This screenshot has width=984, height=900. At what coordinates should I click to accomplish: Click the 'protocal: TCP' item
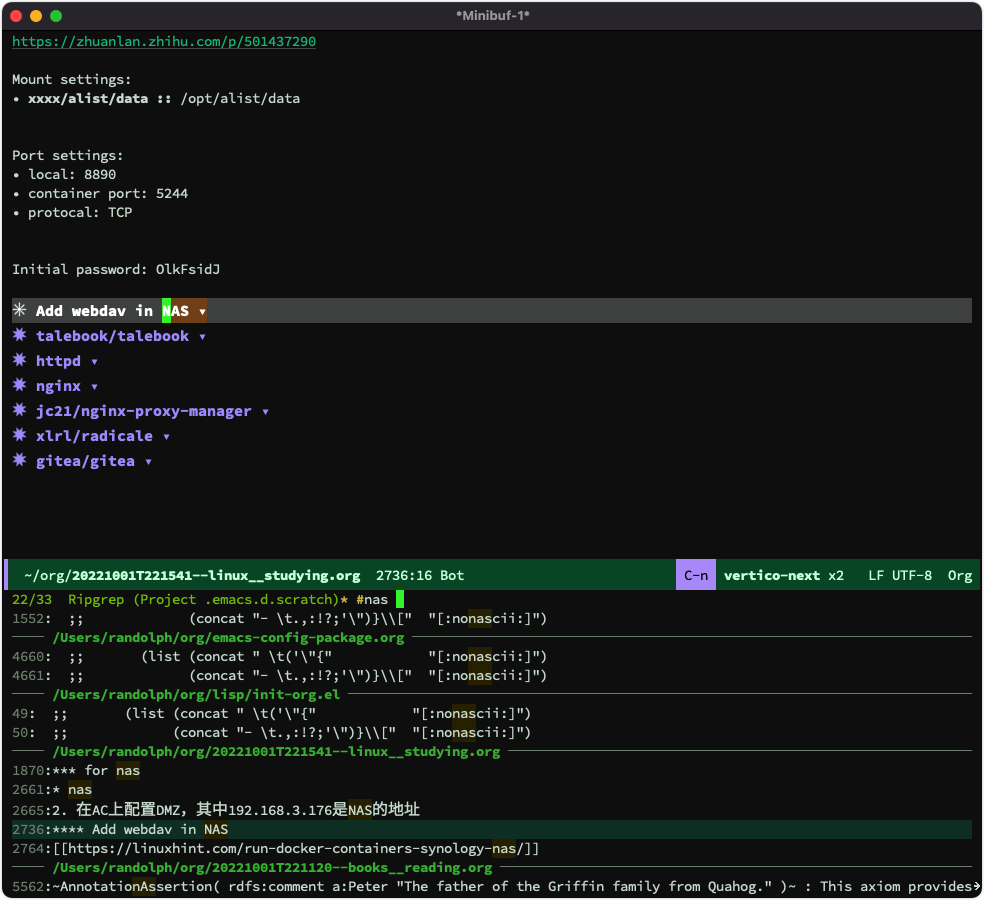tap(72, 213)
